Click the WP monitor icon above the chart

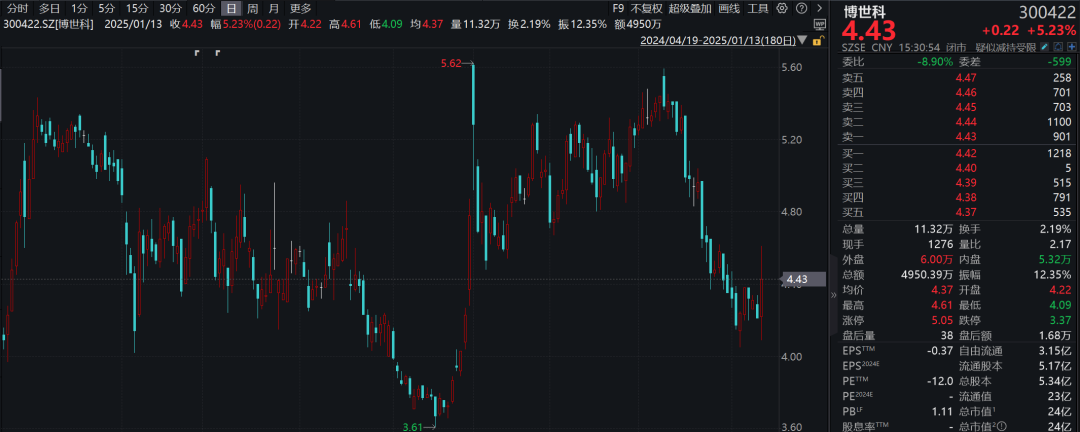pyautogui.click(x=818, y=24)
